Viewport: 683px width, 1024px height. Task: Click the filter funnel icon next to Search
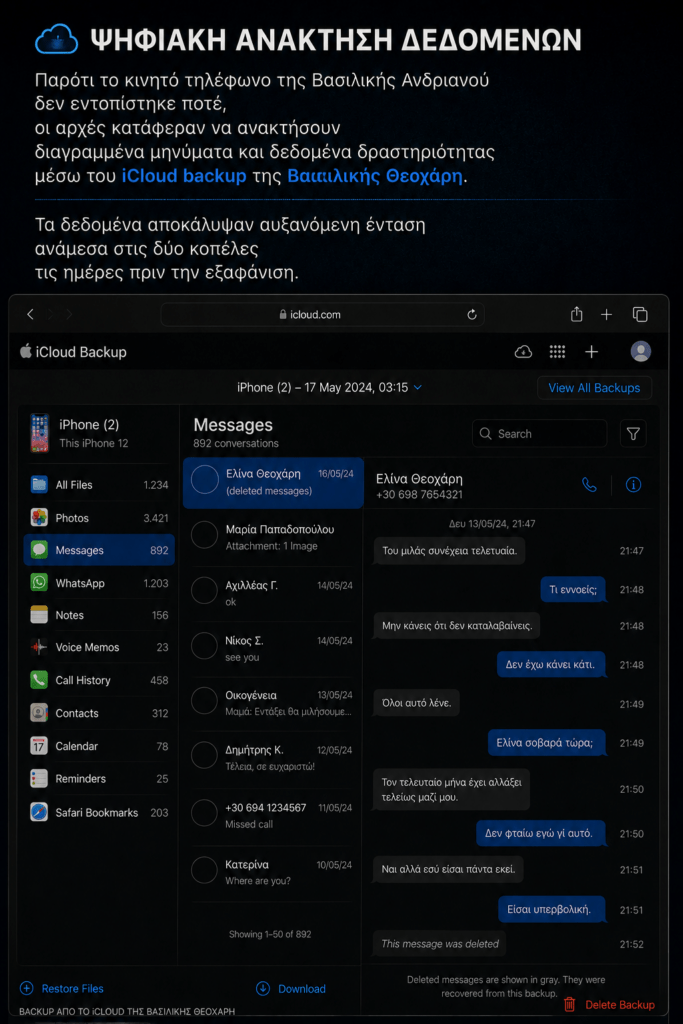coord(633,434)
